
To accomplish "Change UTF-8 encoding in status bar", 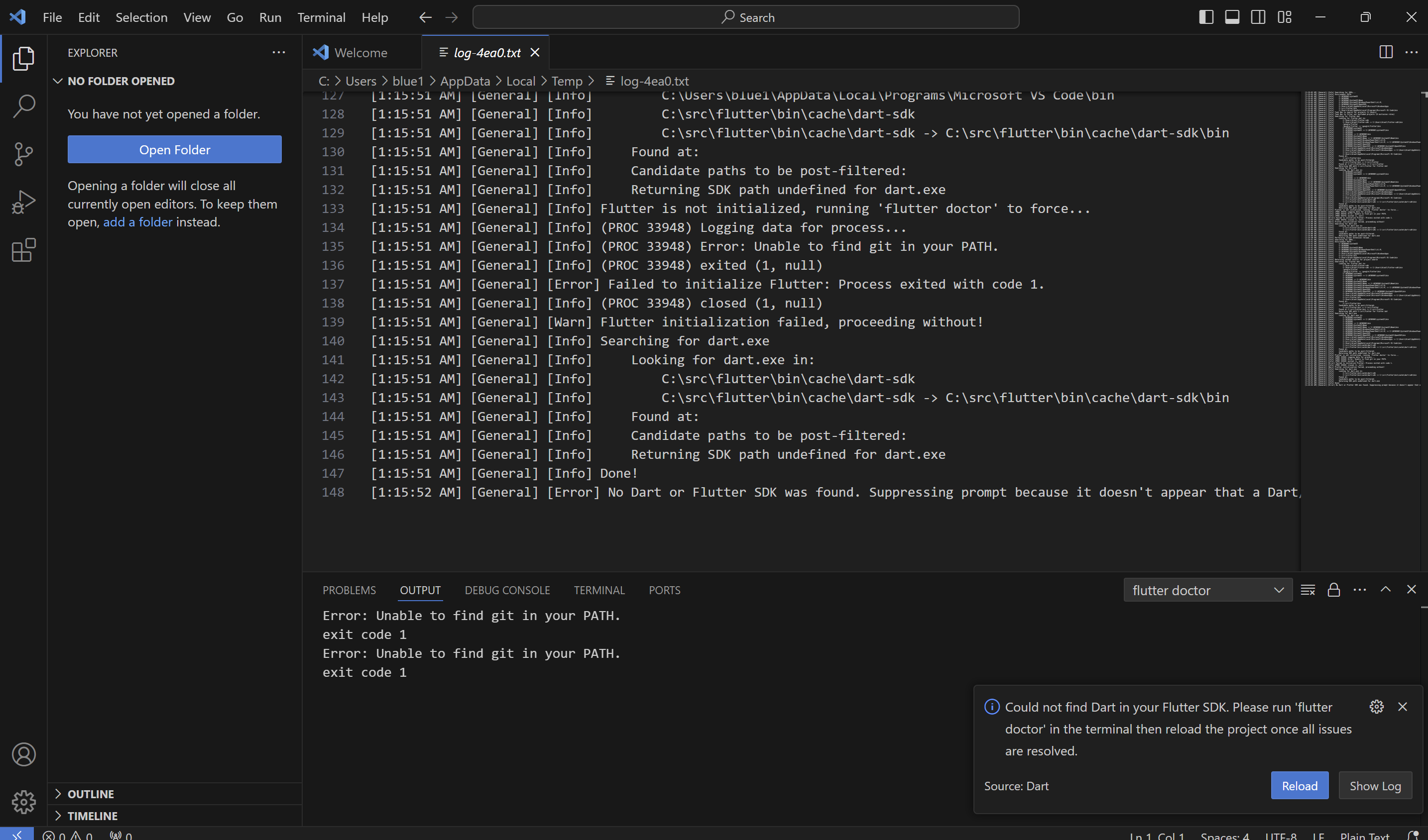I will (1281, 835).
